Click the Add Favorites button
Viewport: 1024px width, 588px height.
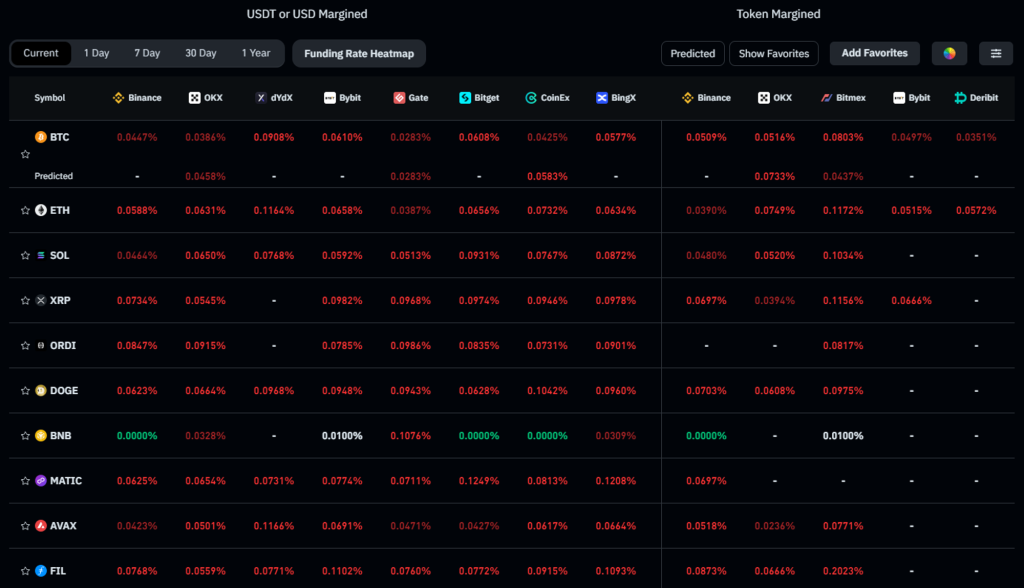coord(874,53)
